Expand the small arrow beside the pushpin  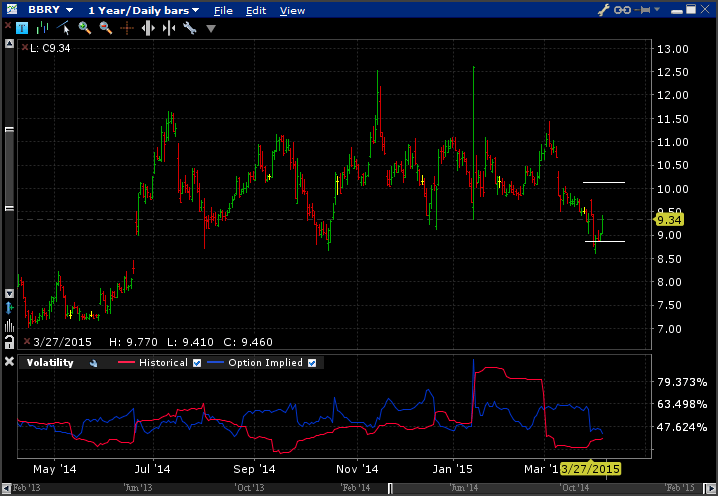pos(658,9)
